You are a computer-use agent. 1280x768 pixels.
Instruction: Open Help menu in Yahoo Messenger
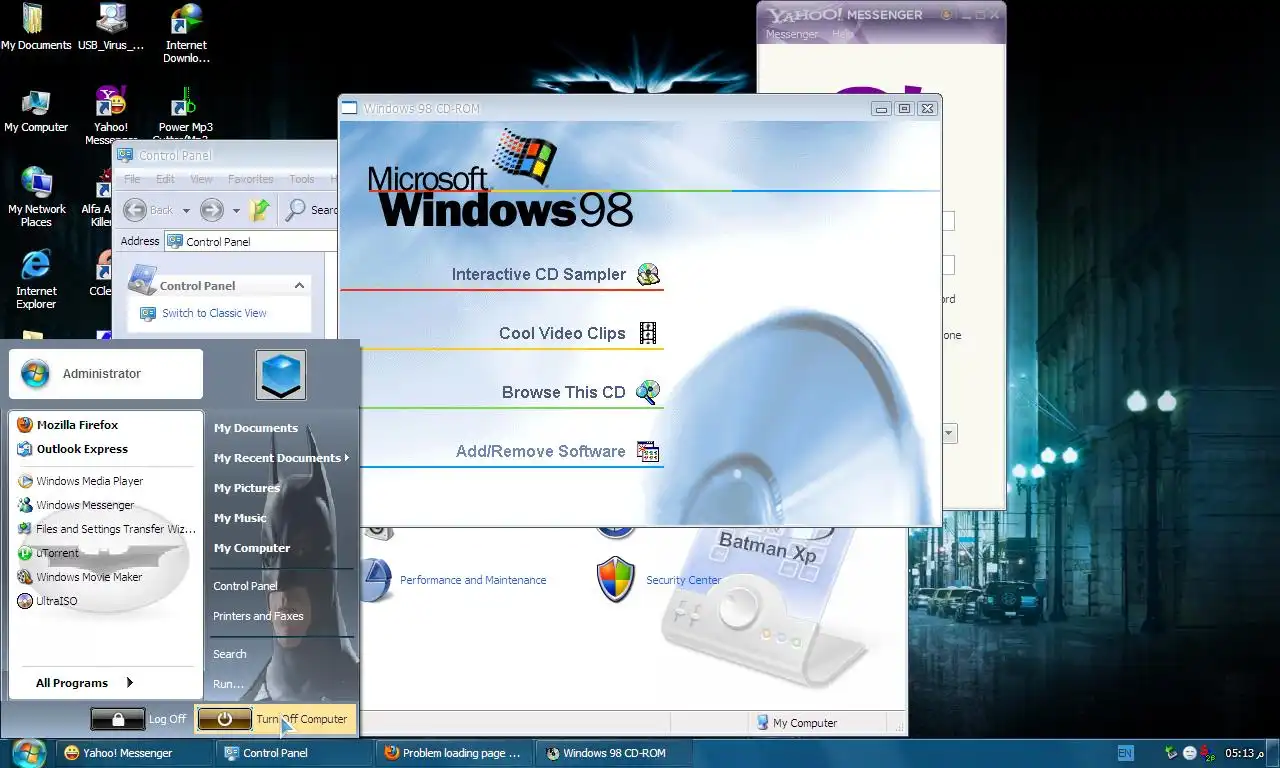pos(843,34)
